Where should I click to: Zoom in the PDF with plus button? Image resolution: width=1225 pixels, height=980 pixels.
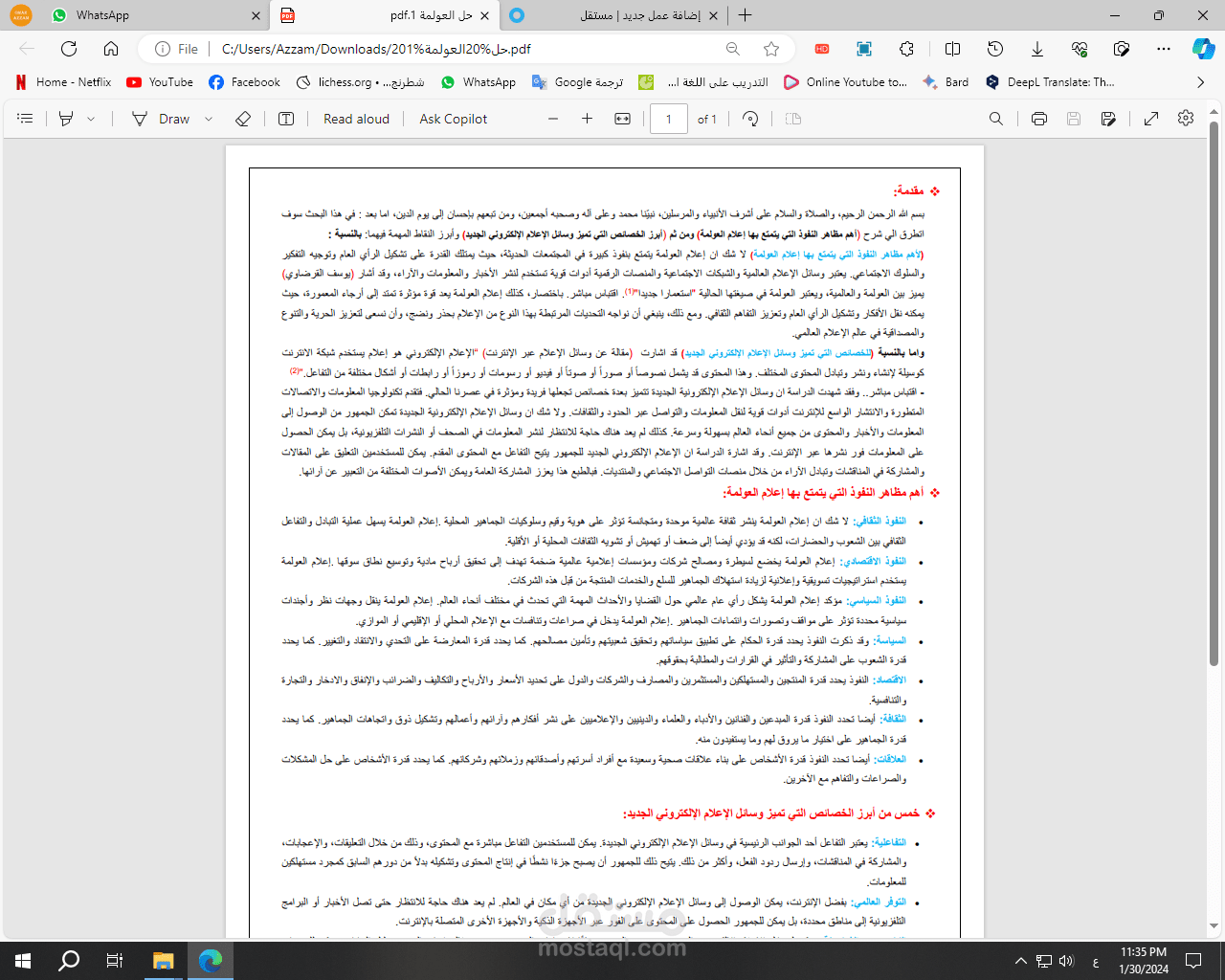(x=588, y=119)
